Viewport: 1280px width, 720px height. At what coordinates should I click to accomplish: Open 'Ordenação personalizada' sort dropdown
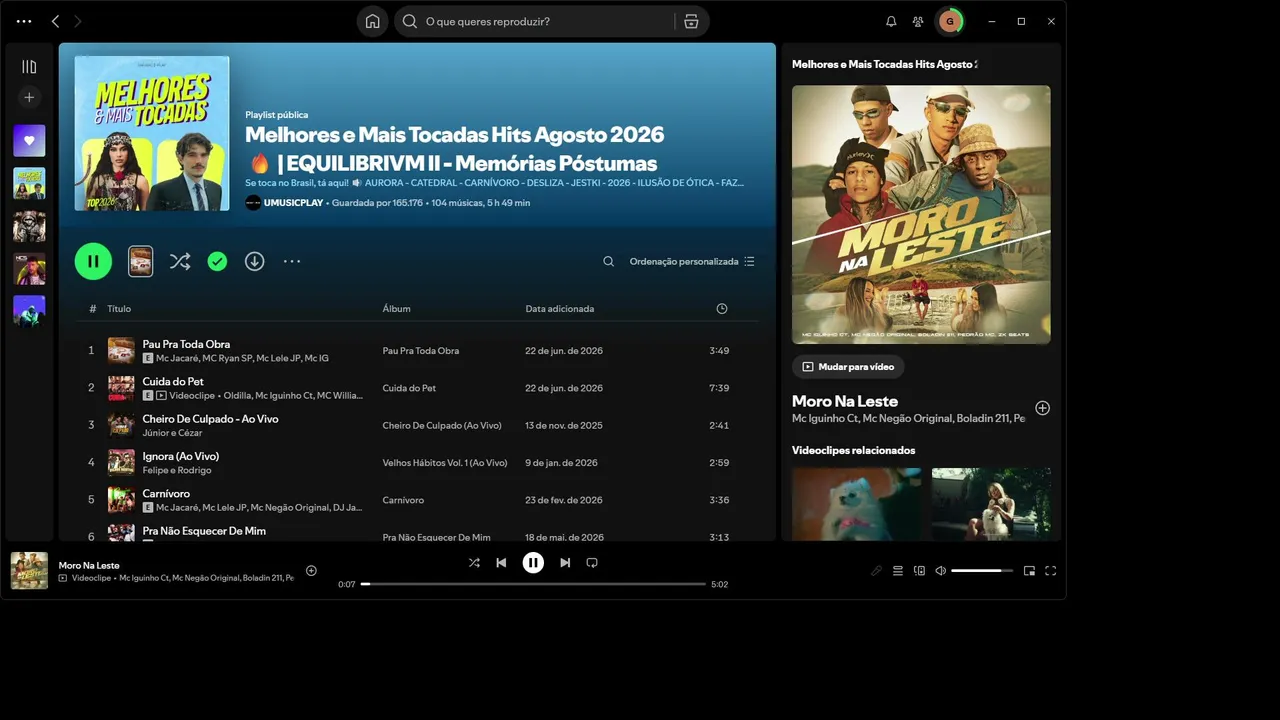click(x=692, y=261)
